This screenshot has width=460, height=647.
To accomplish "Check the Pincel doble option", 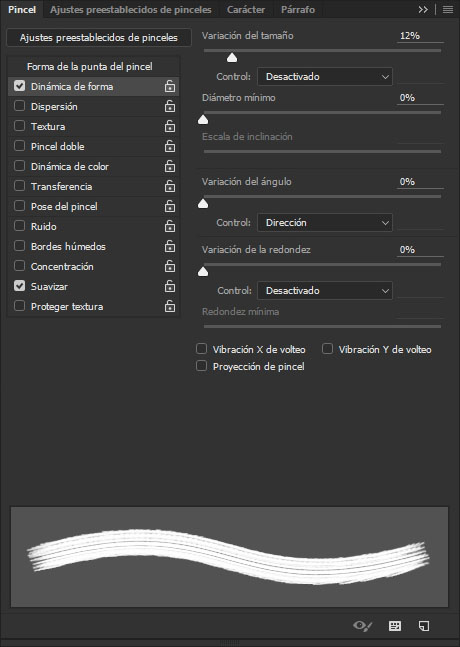I will tap(19, 146).
